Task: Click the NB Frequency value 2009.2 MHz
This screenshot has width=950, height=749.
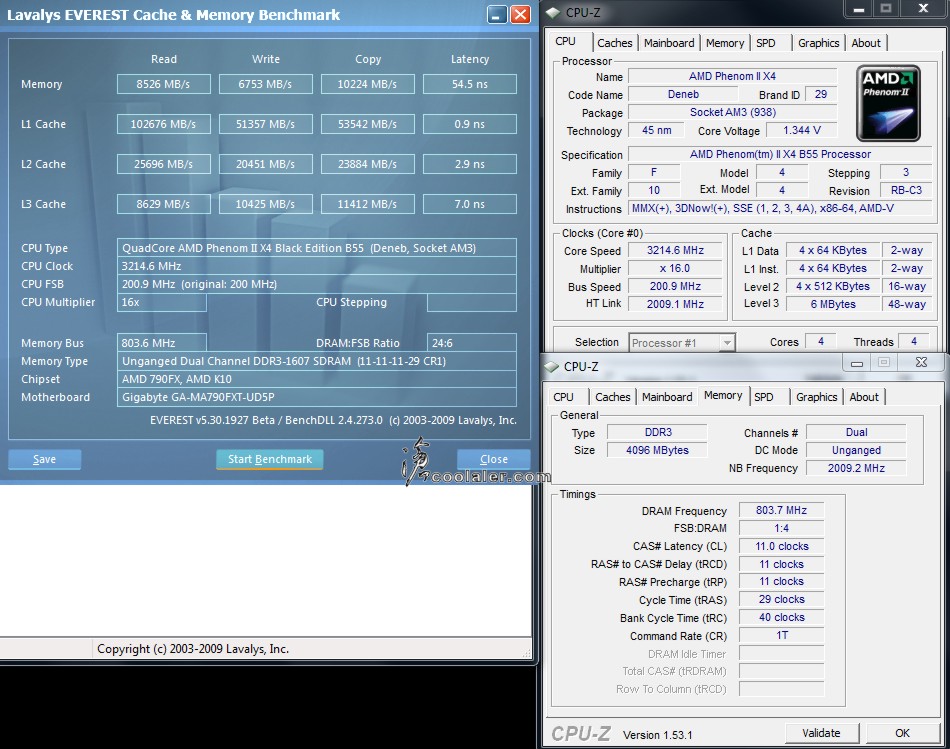Action: click(856, 468)
